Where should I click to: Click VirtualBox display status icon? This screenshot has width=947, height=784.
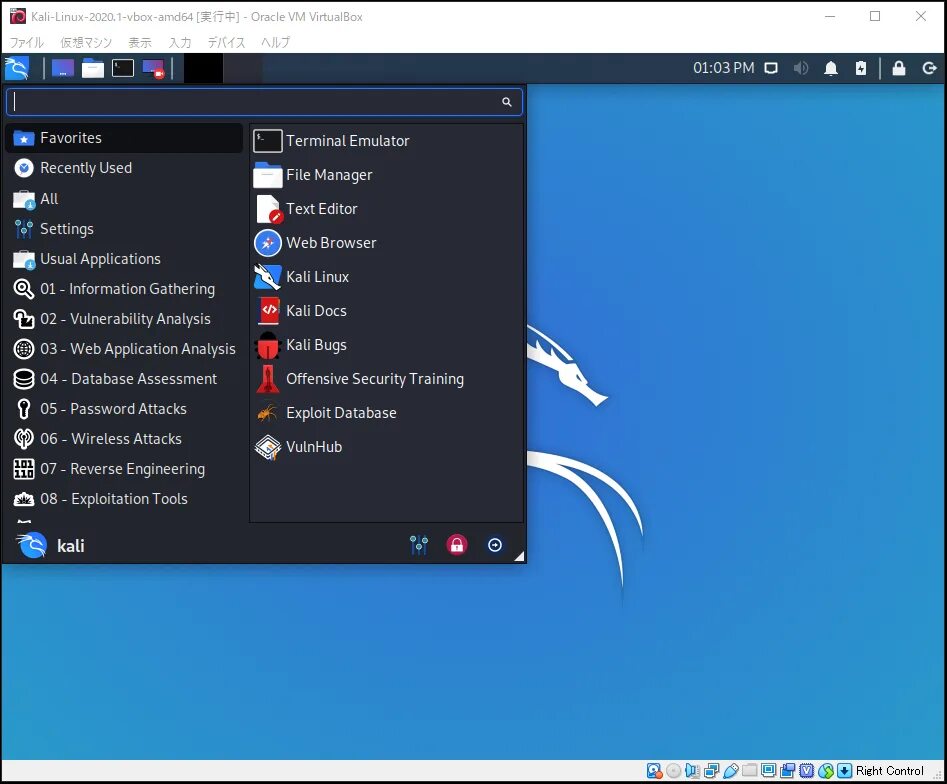tap(769, 771)
